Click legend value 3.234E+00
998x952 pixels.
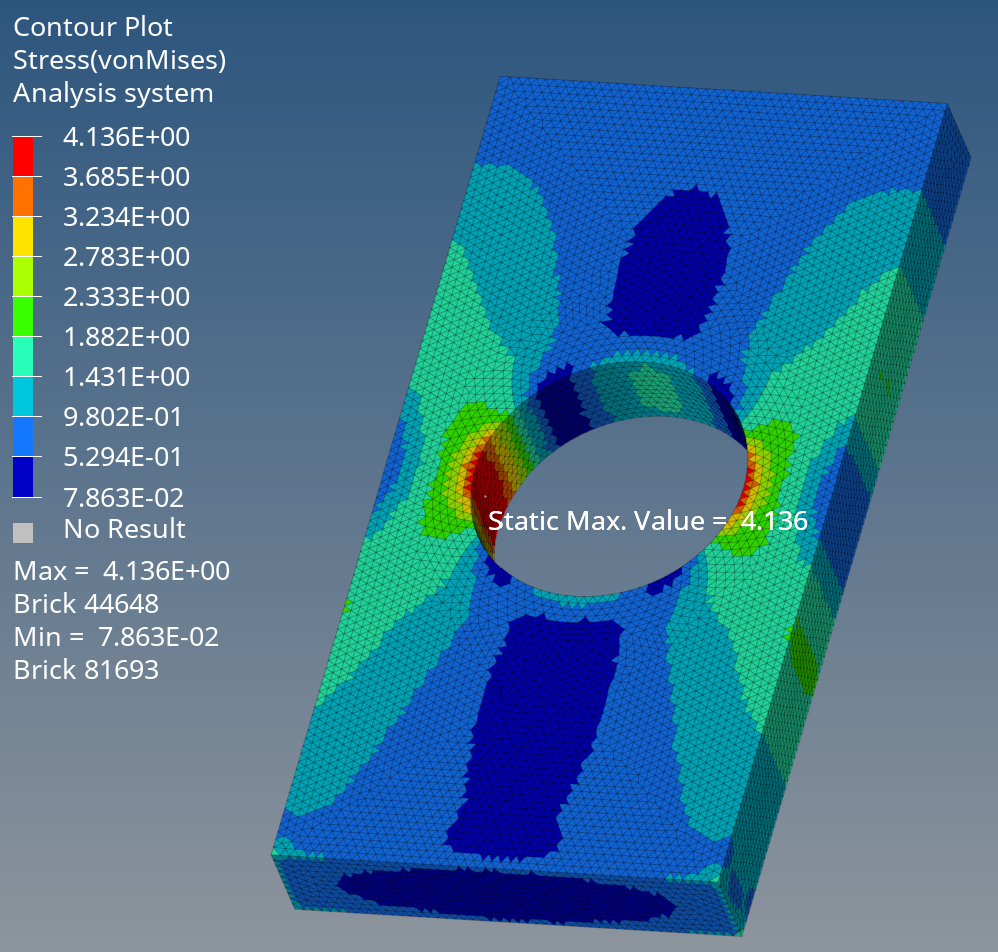127,217
